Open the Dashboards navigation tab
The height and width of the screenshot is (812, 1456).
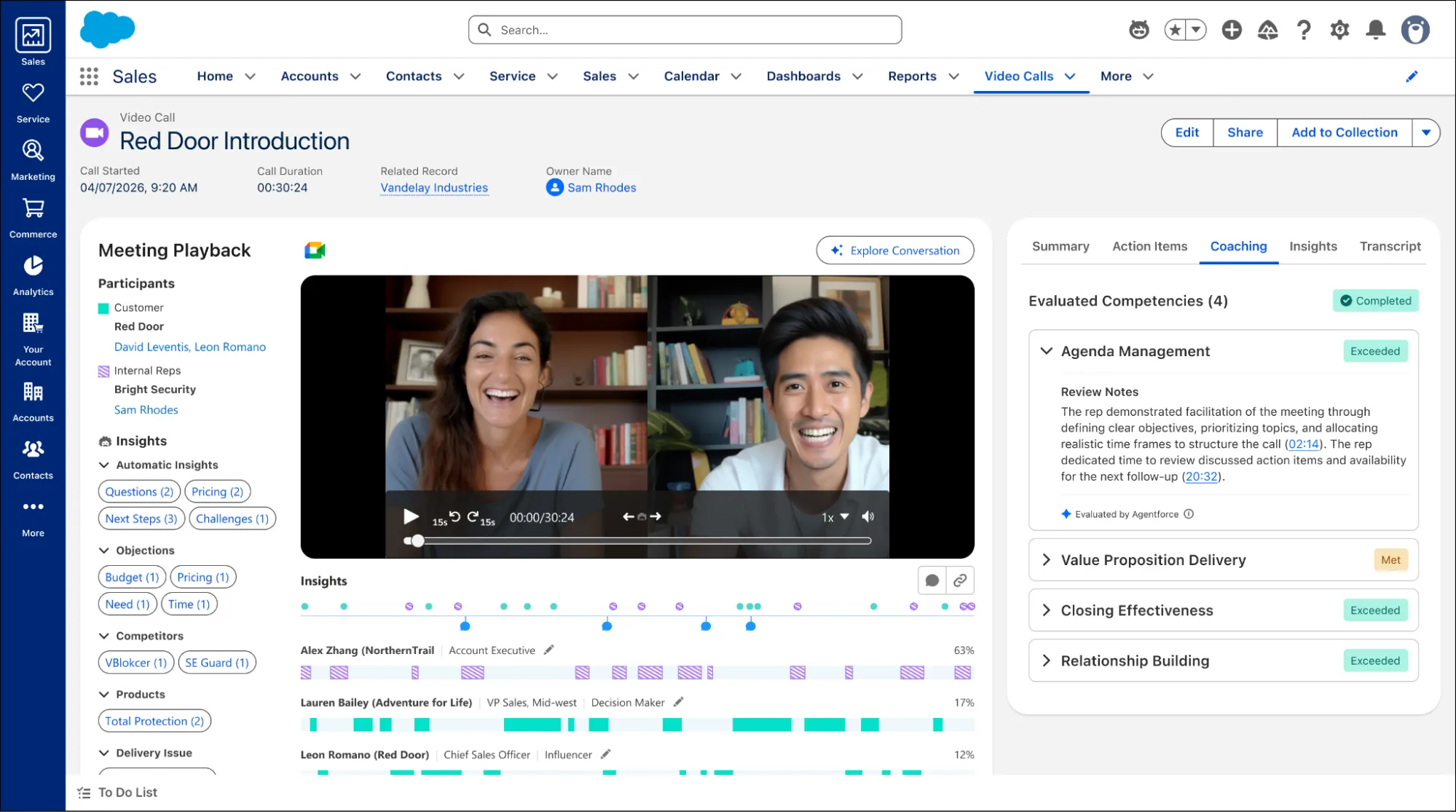pyautogui.click(x=803, y=76)
